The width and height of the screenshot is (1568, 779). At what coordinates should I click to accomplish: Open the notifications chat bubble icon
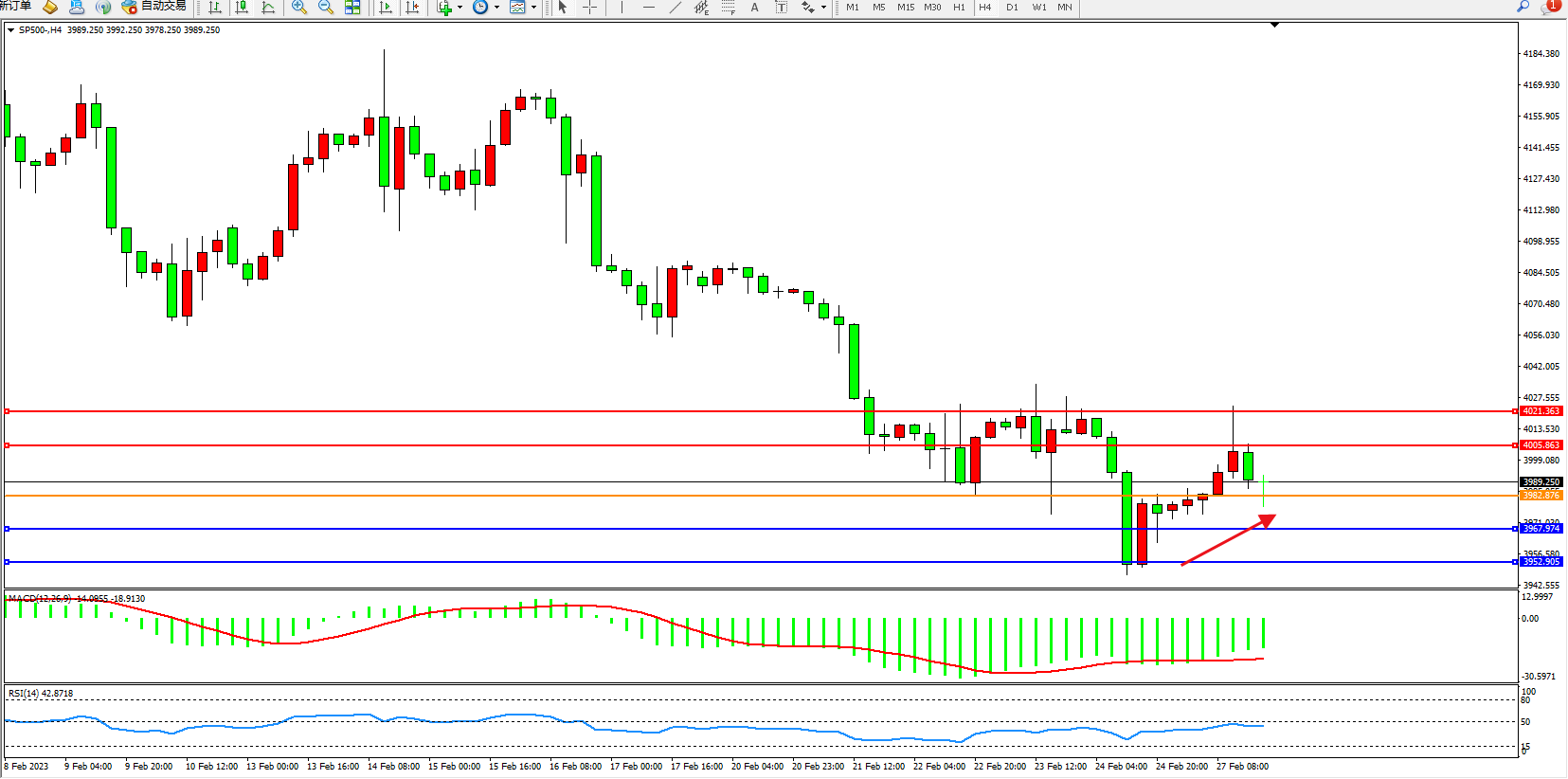pyautogui.click(x=1550, y=7)
